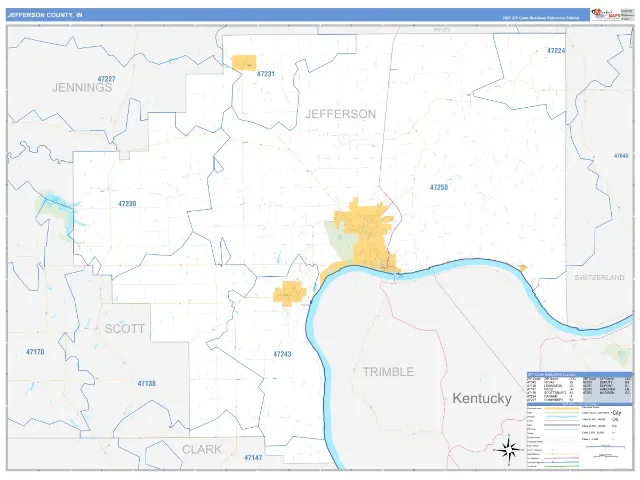This screenshot has width=640, height=480.
Task: Click the MarketMAPS logo
Action: (605, 14)
